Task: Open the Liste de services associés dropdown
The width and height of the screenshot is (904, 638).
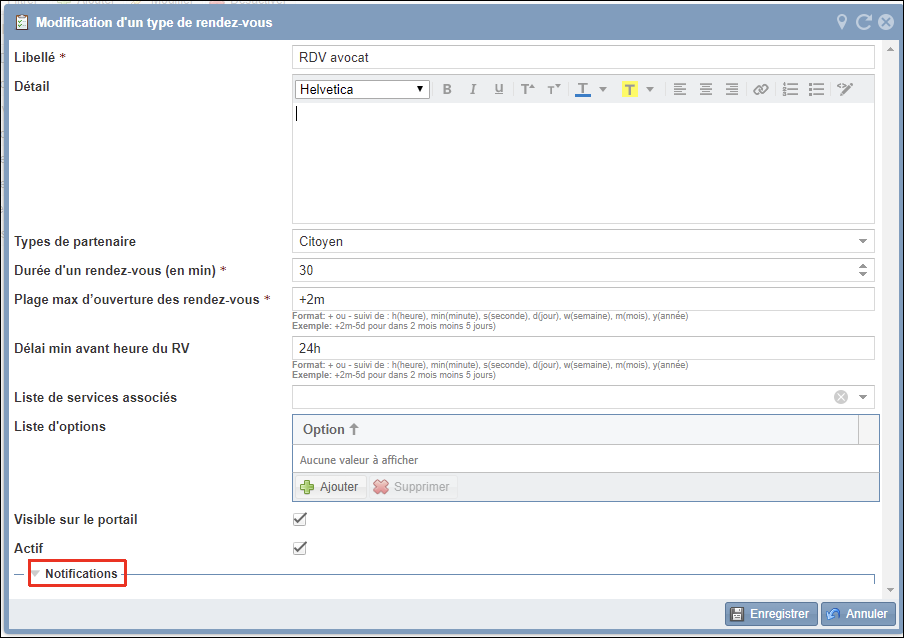Action: [x=863, y=397]
